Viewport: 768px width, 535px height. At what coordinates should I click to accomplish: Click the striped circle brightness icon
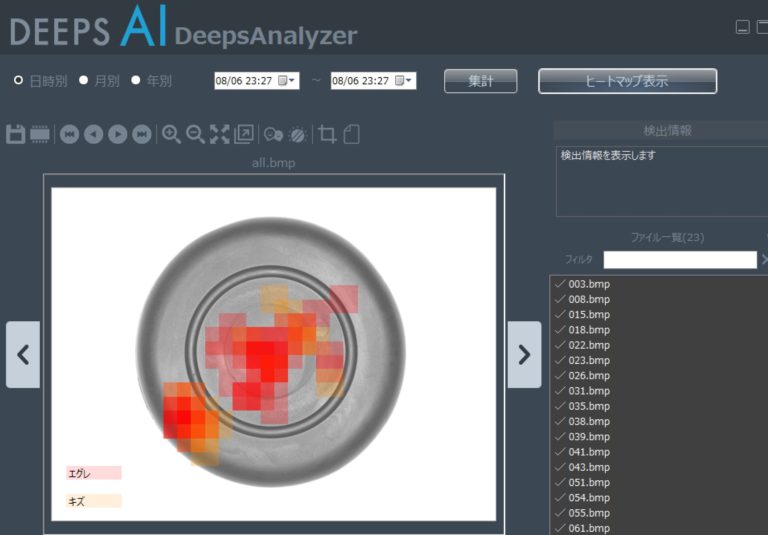pyautogui.click(x=297, y=134)
